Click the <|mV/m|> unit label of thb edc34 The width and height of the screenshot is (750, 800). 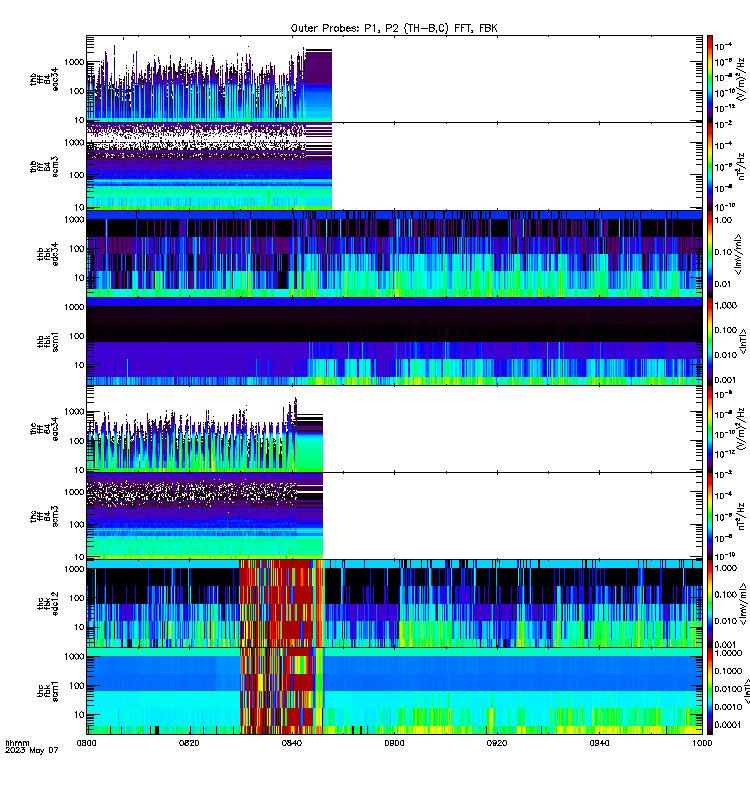click(738, 254)
